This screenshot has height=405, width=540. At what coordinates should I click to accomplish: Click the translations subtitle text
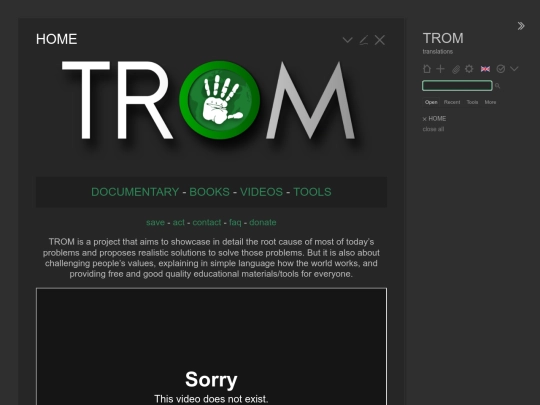click(438, 52)
